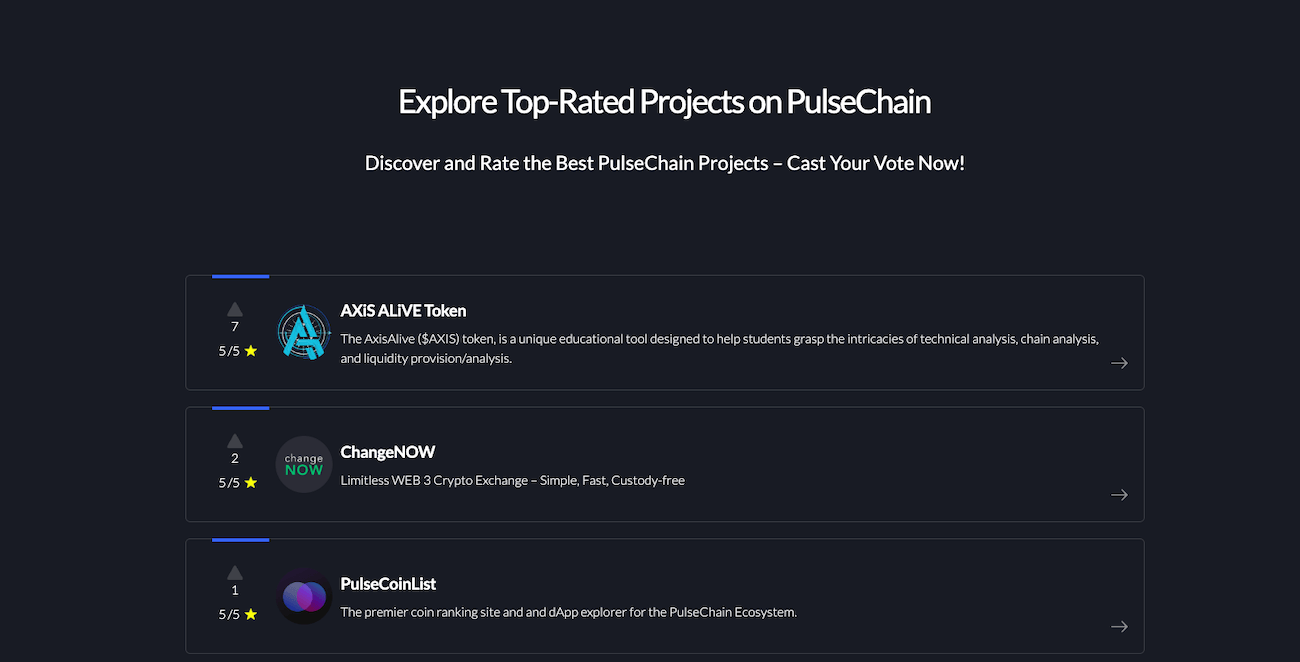
Task: Click the "ChangeNOW" project name
Action: 388,452
